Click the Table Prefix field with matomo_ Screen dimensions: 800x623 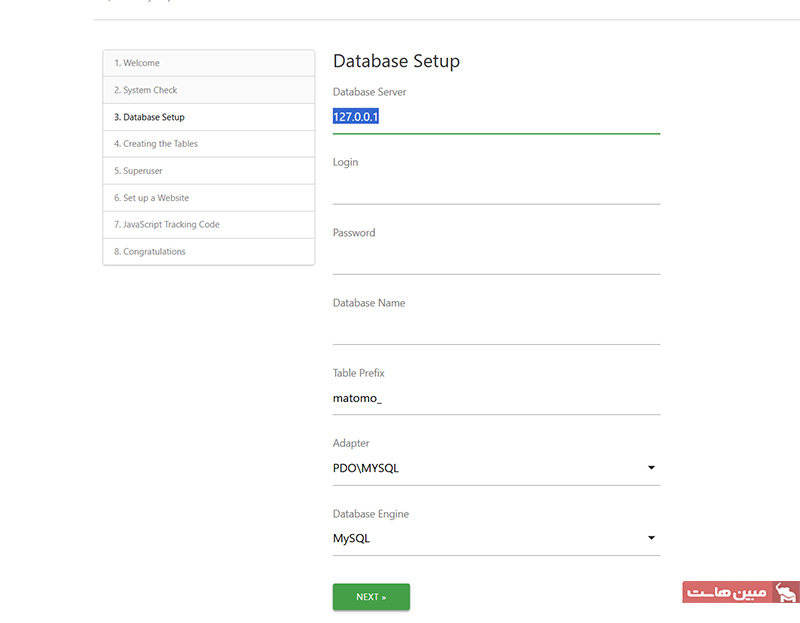click(495, 398)
